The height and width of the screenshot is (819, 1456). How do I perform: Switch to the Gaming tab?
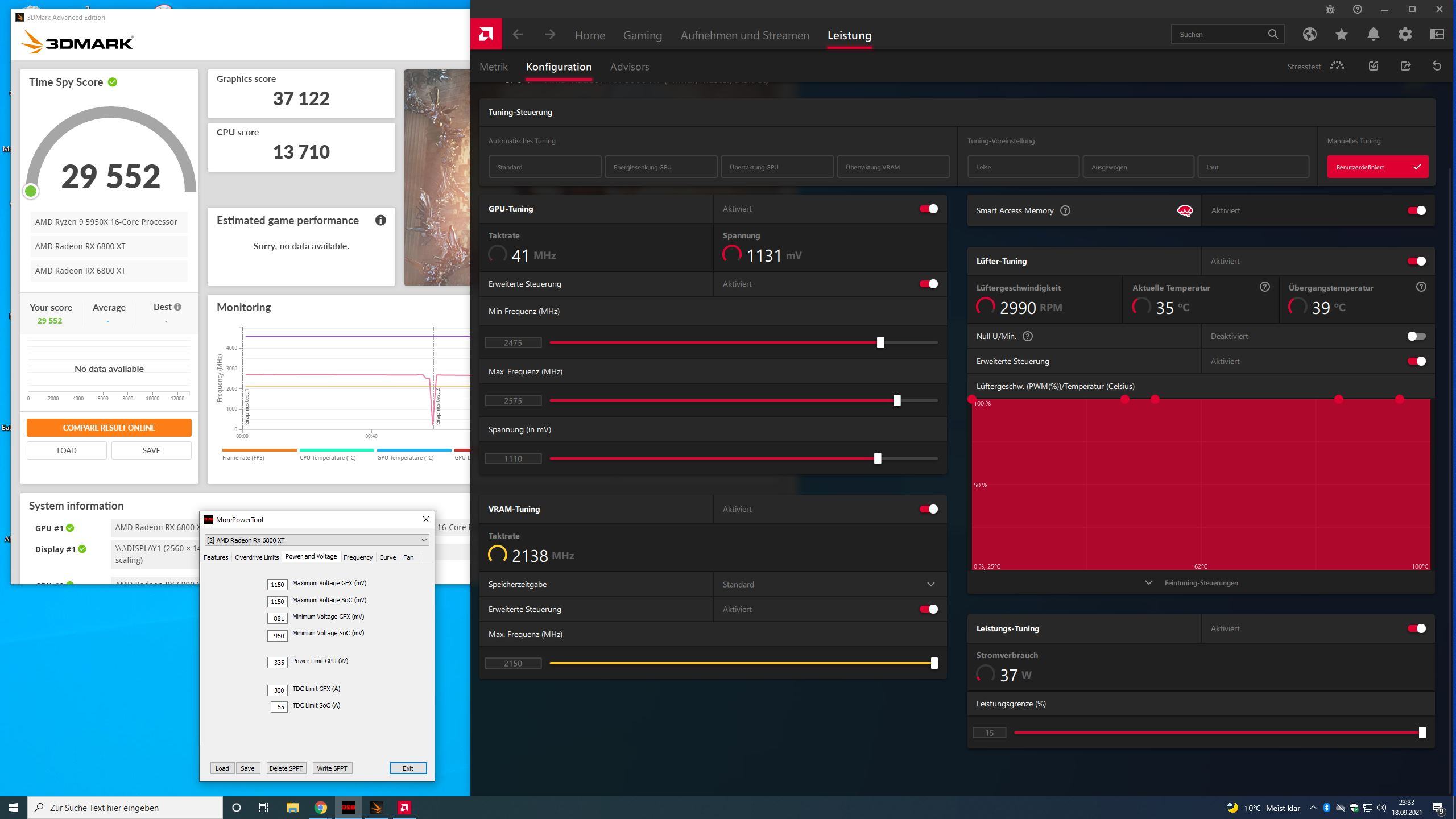tap(642, 35)
